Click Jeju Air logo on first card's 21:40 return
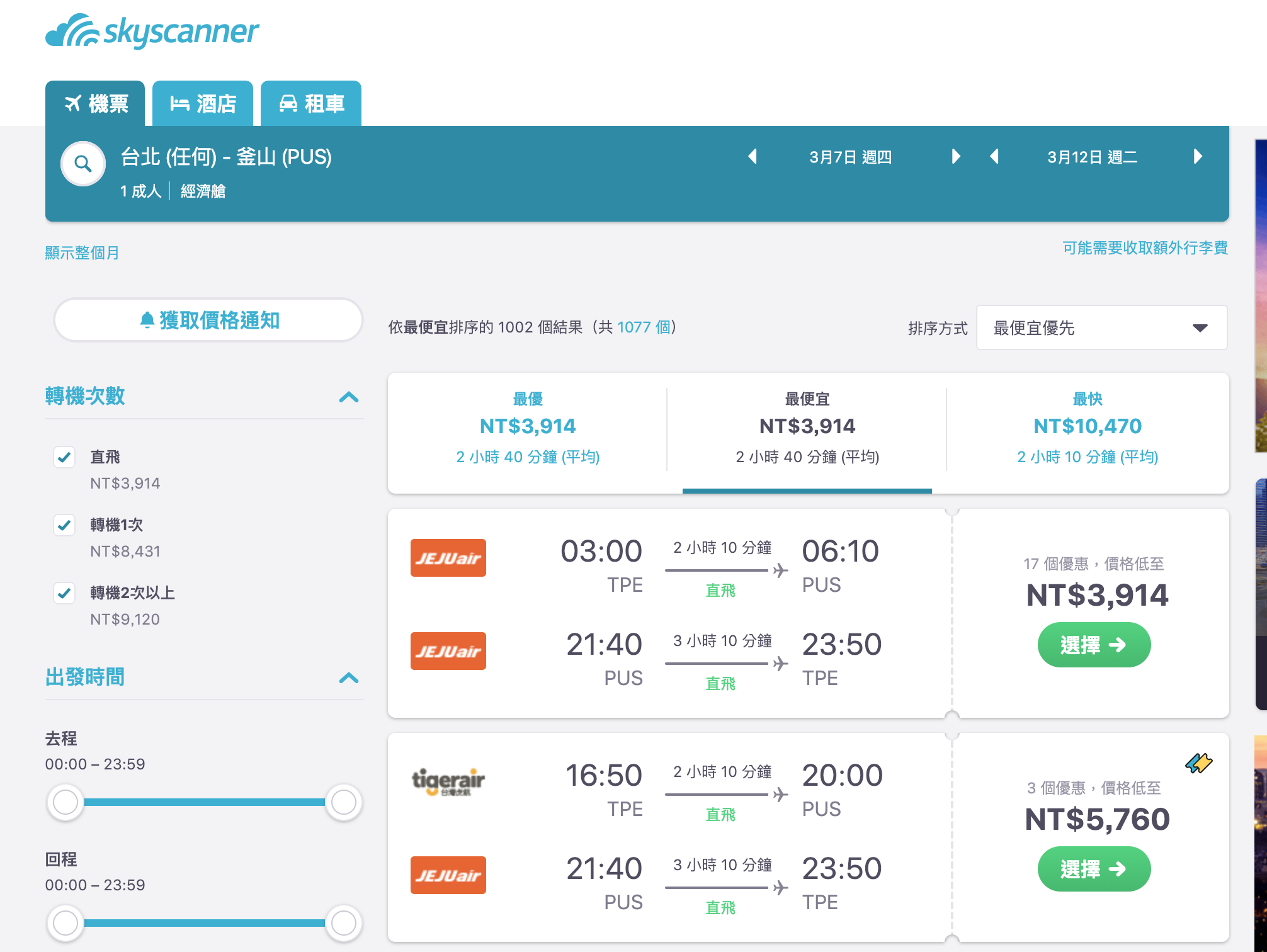The height and width of the screenshot is (952, 1267). [448, 651]
